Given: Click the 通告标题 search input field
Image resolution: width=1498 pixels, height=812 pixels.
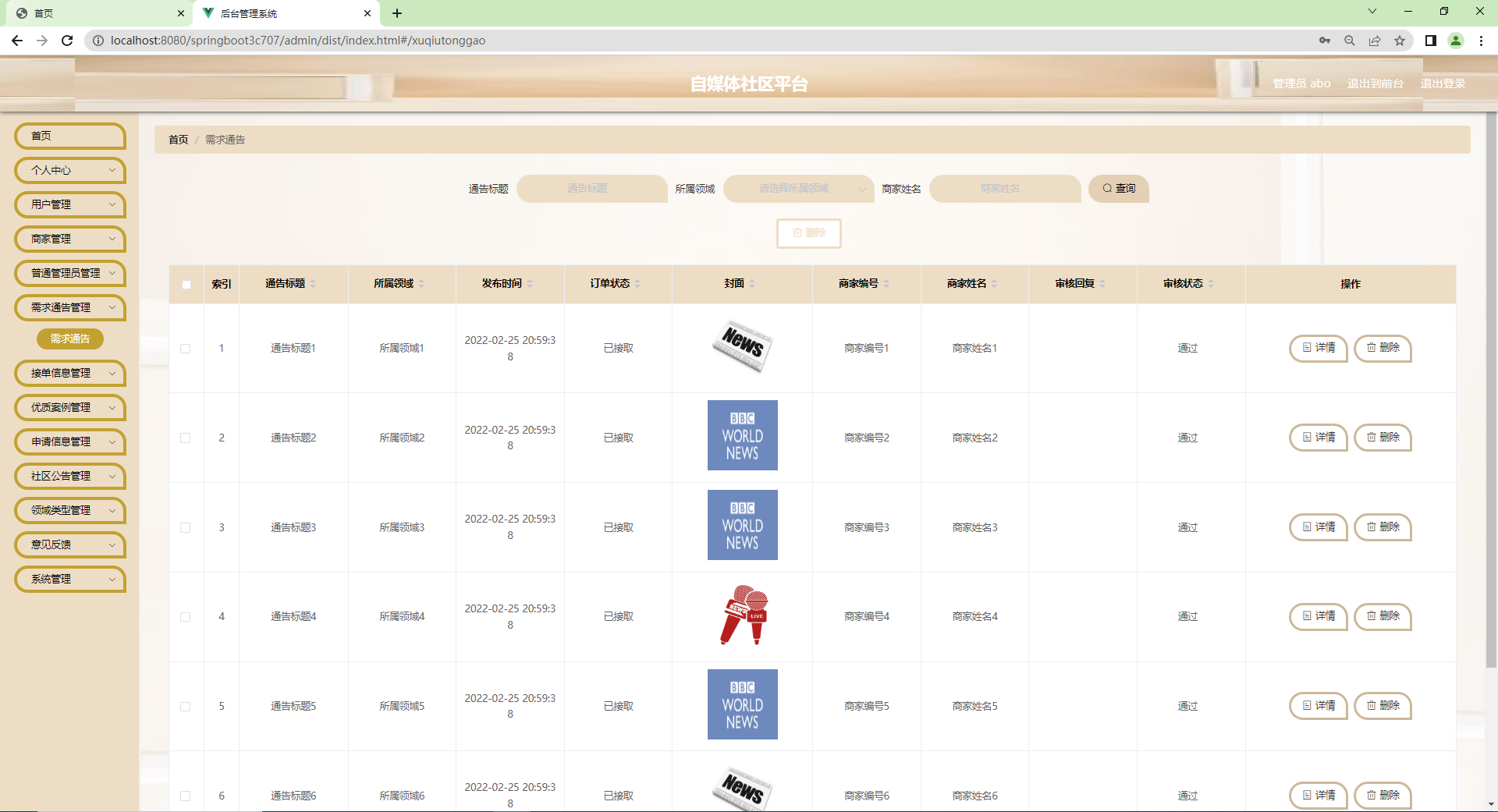Looking at the screenshot, I should (x=592, y=189).
